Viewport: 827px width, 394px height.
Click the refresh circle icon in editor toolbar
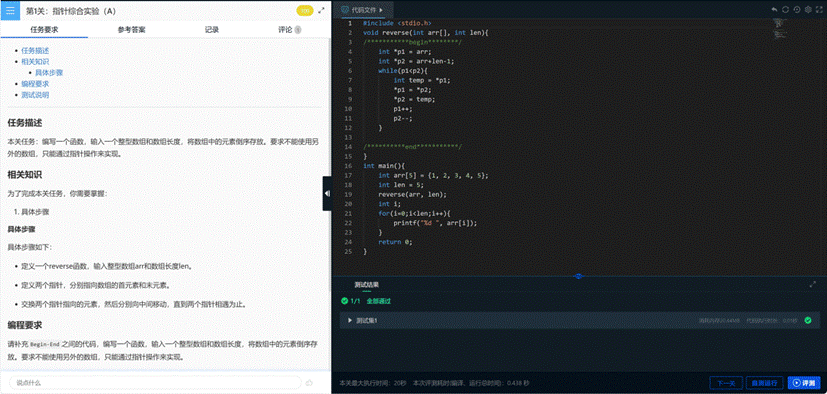click(785, 9)
